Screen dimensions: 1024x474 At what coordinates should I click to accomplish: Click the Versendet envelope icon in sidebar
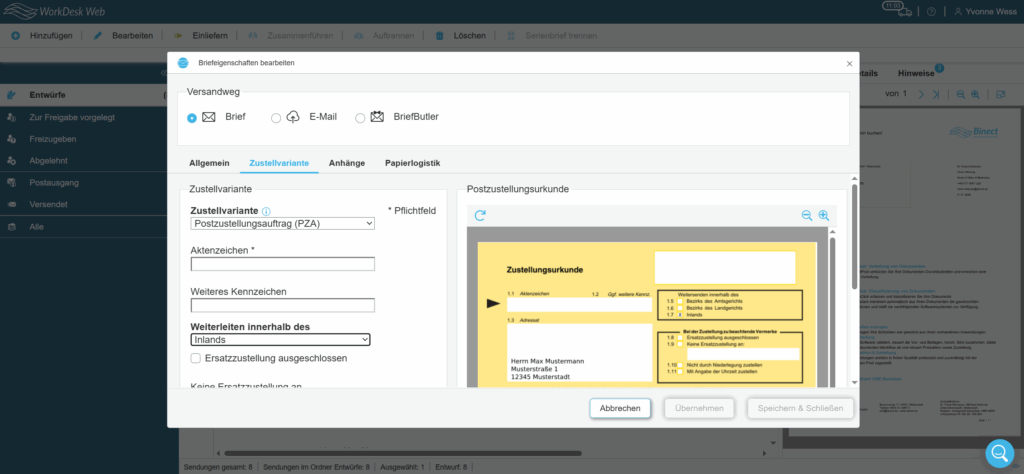click(x=11, y=204)
